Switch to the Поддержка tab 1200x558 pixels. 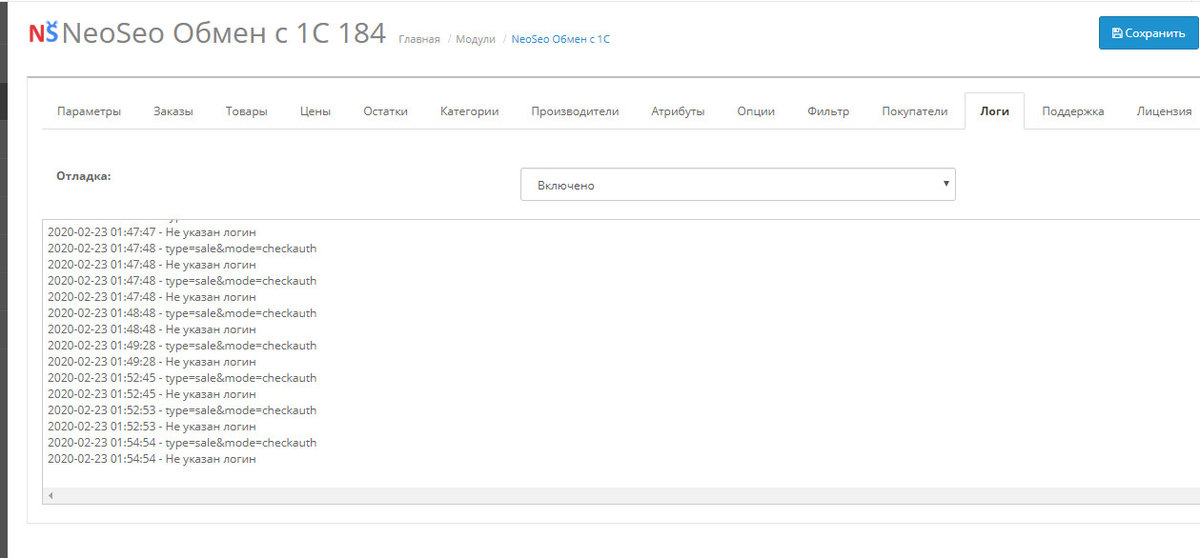click(x=1073, y=111)
